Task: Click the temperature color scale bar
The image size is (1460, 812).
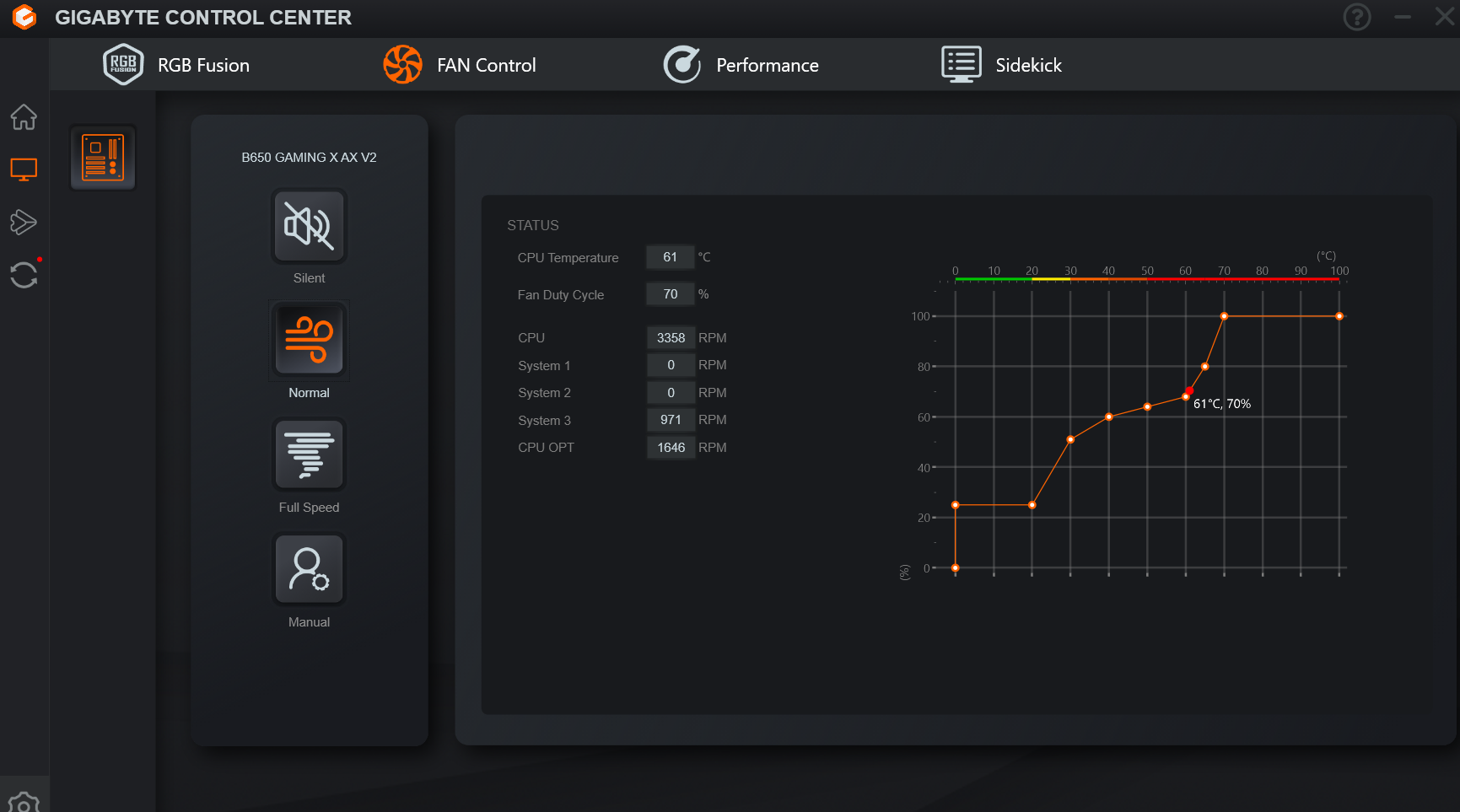Action: click(x=1147, y=279)
